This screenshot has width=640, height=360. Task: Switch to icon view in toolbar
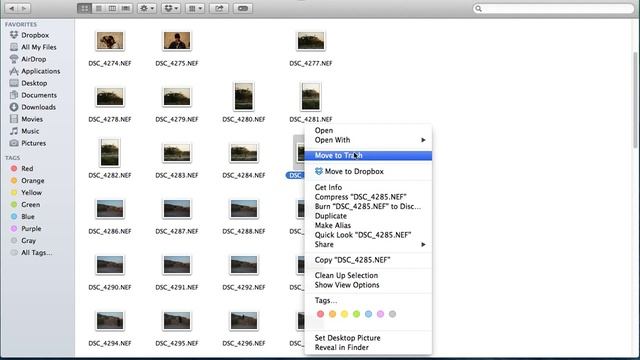point(84,8)
